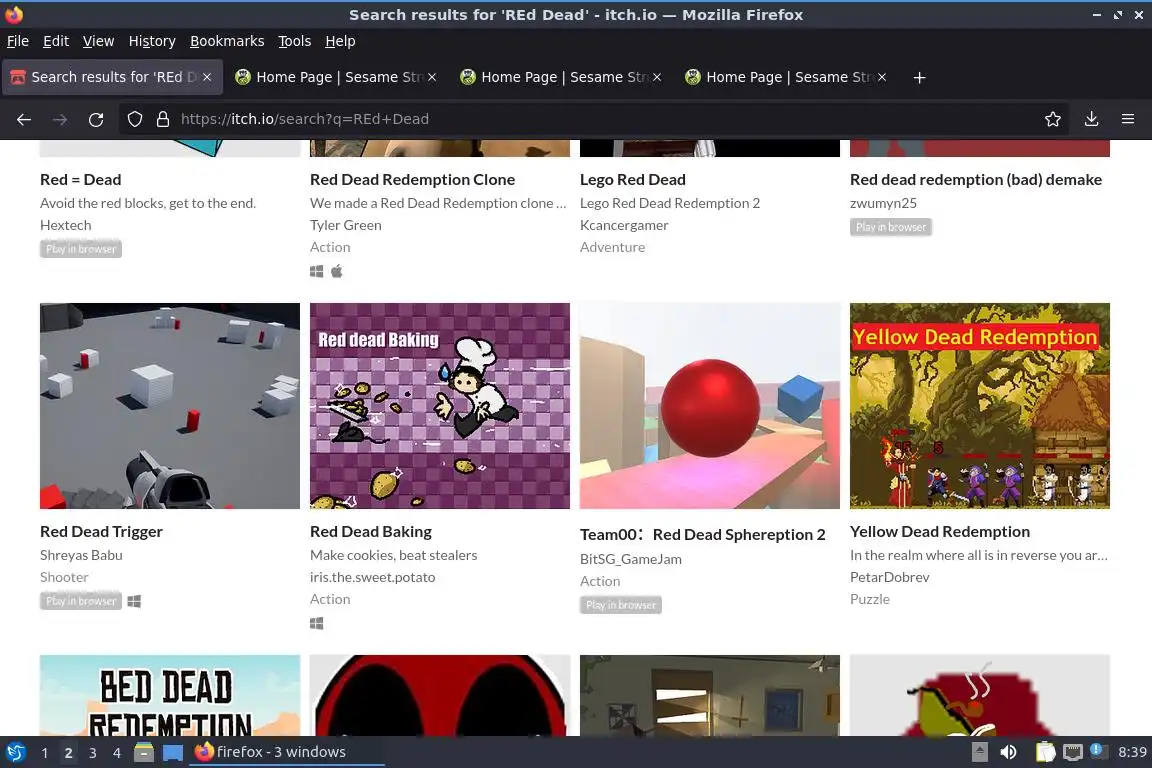Screen dimensions: 1152x768
Task: Visit author Shreyas Babu's profile
Action: click(81, 555)
